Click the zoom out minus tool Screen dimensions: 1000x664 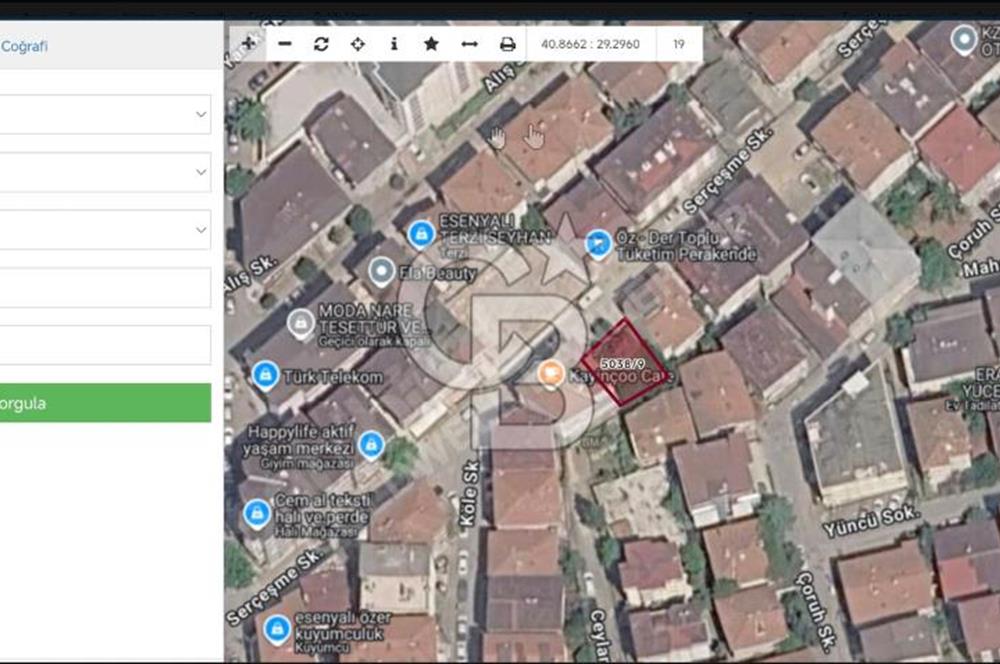[x=285, y=43]
